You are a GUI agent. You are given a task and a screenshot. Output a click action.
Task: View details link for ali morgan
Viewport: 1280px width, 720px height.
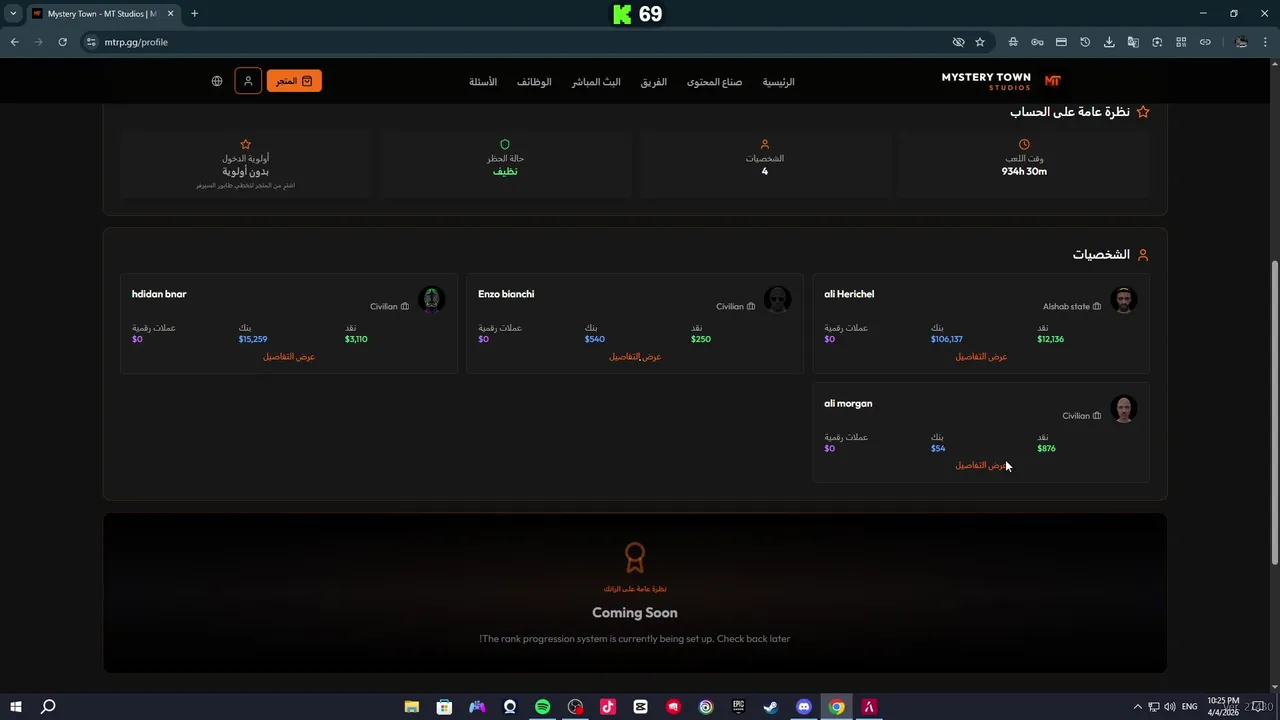pyautogui.click(x=981, y=465)
